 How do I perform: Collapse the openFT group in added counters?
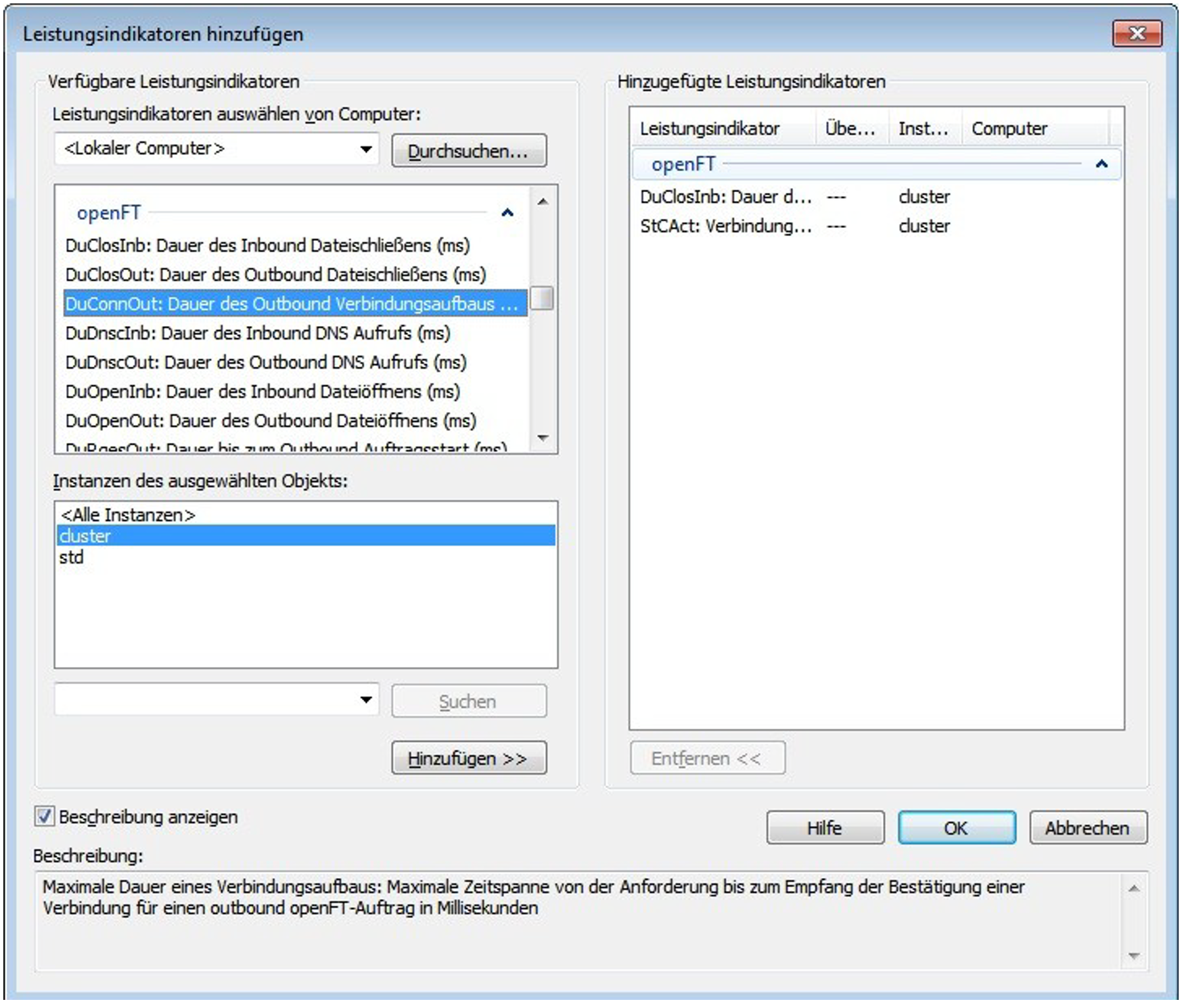(x=1101, y=164)
